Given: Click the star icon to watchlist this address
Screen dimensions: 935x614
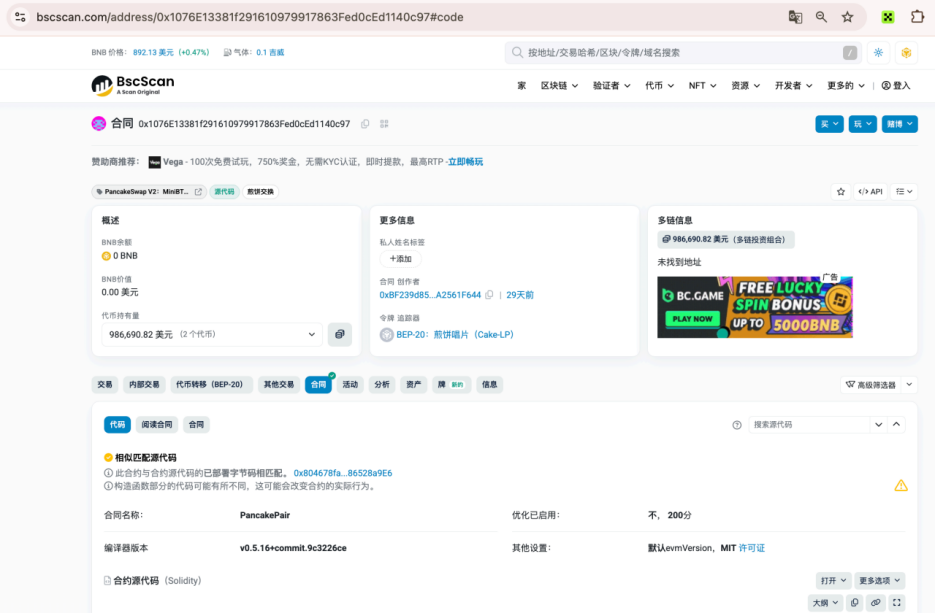Looking at the screenshot, I should click(841, 191).
